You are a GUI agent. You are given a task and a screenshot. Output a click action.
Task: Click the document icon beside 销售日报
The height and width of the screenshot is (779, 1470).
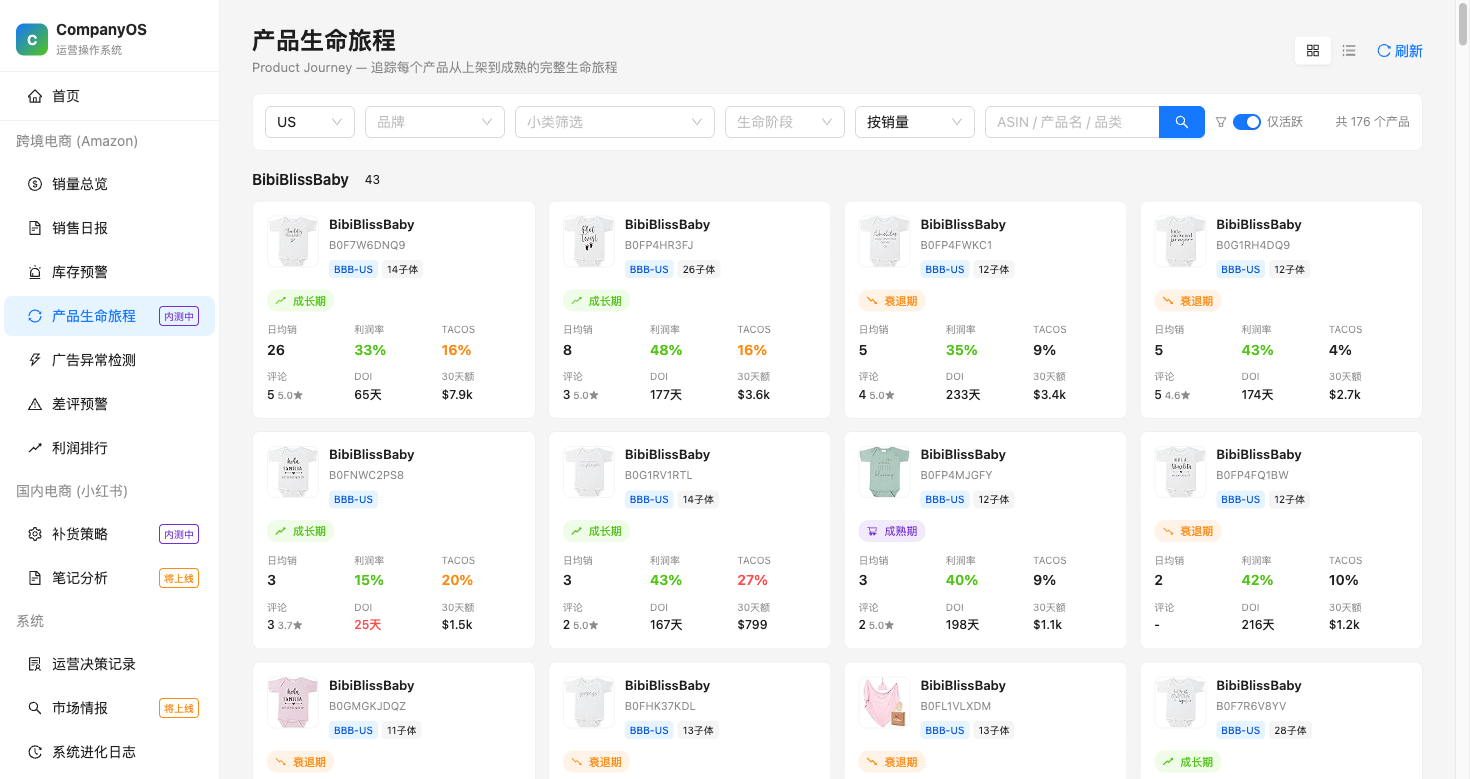pos(35,228)
